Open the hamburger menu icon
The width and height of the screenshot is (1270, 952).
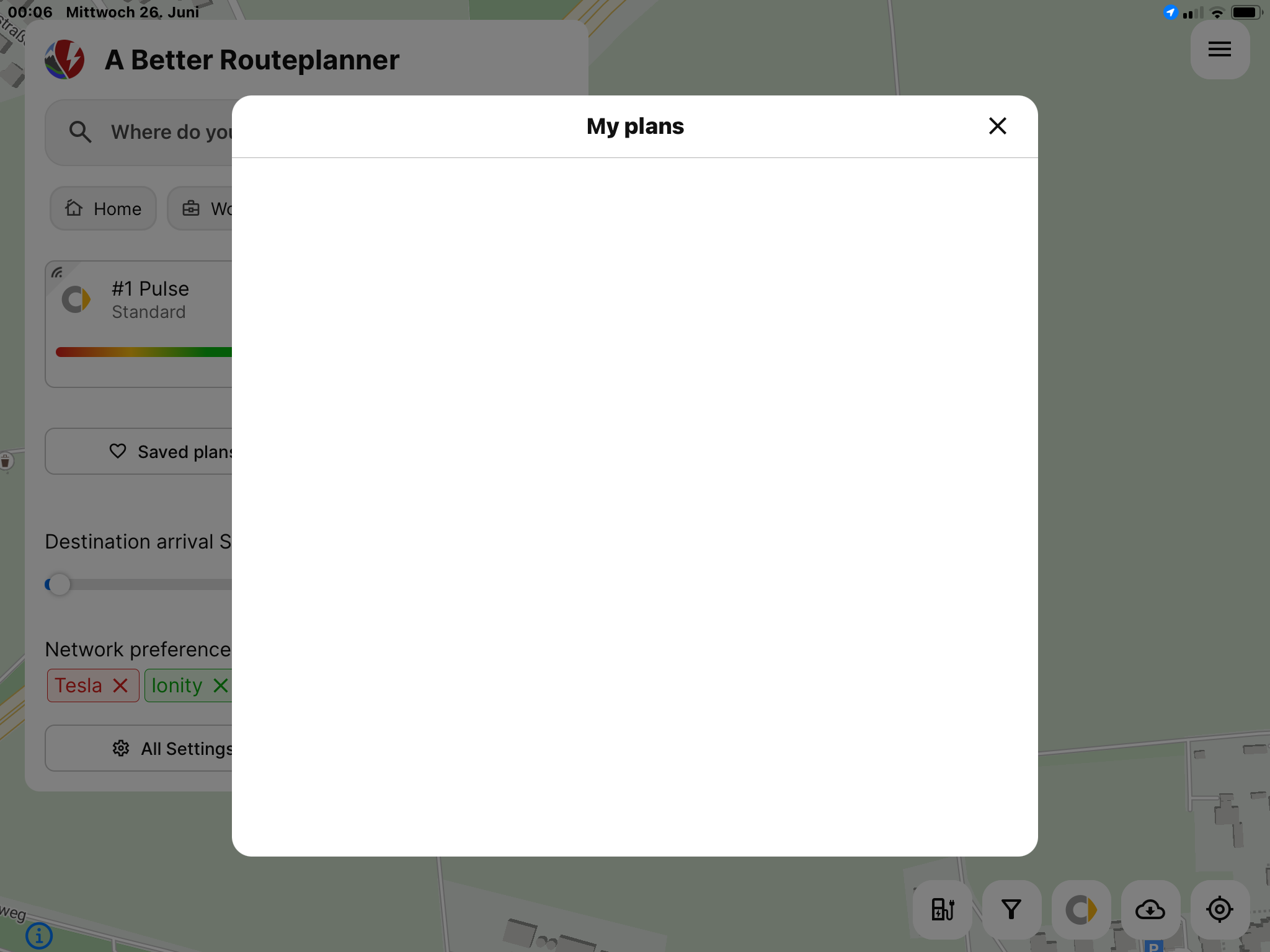[x=1219, y=50]
